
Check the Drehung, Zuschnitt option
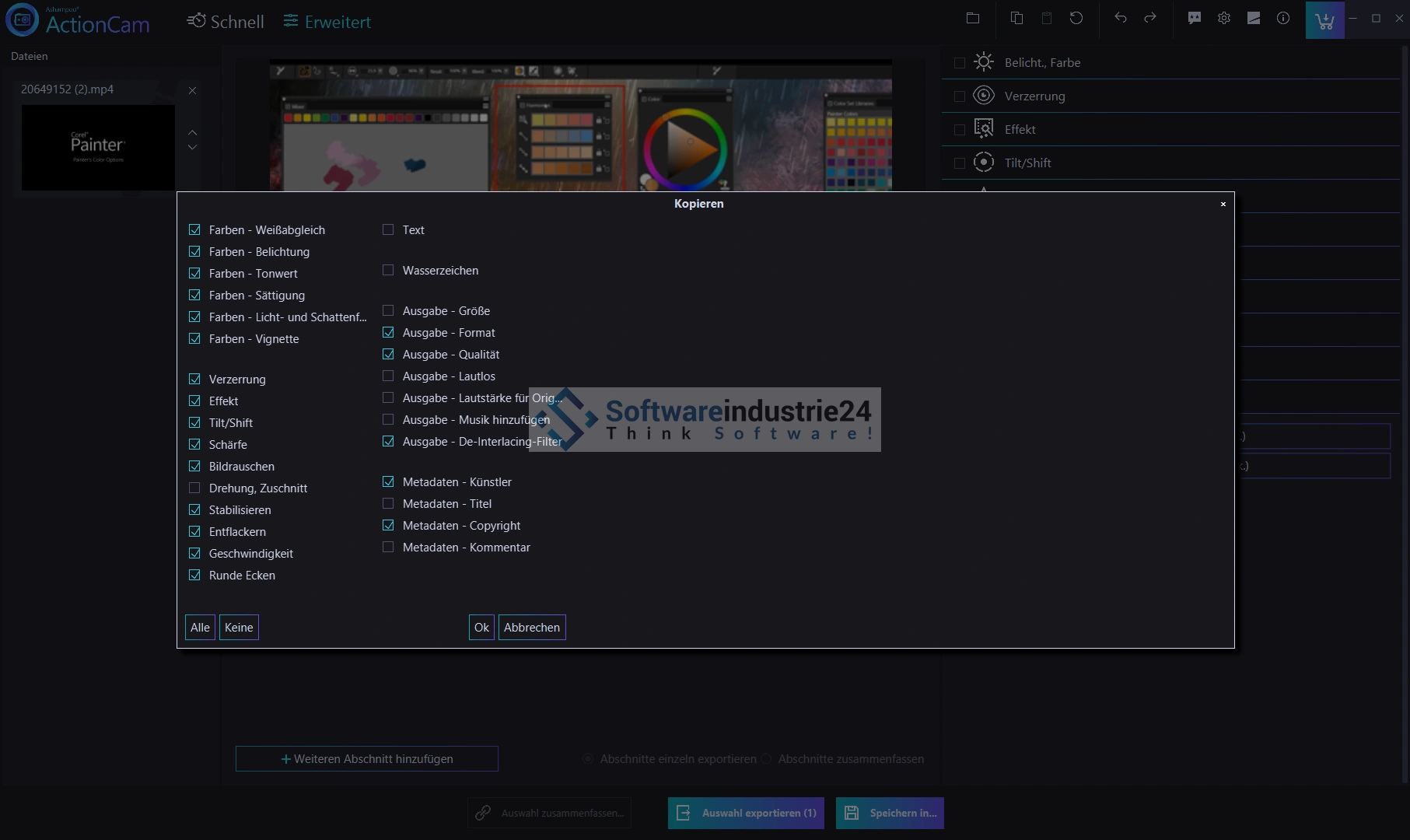pos(194,488)
